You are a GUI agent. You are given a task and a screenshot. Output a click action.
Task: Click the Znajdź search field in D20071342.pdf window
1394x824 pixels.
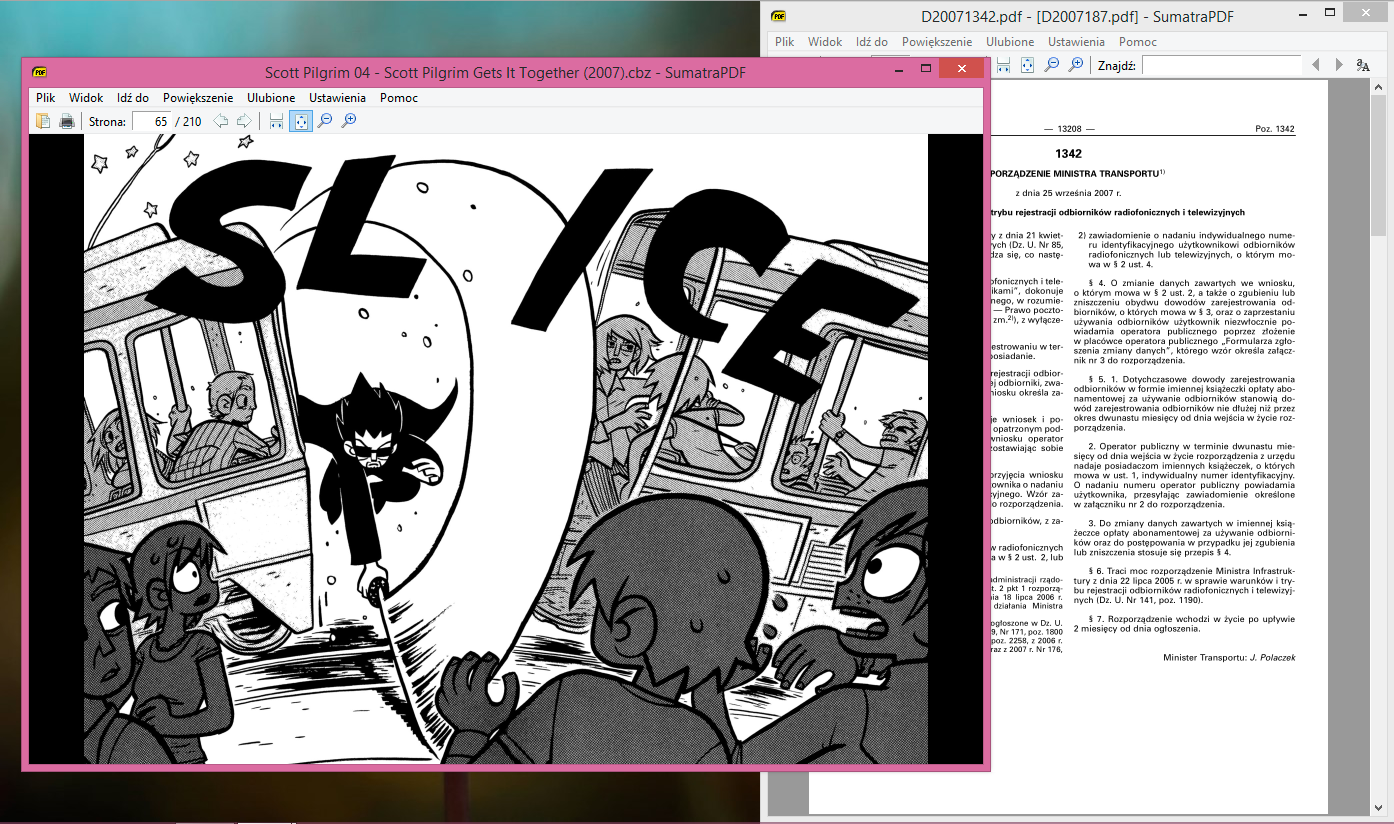[x=1221, y=65]
